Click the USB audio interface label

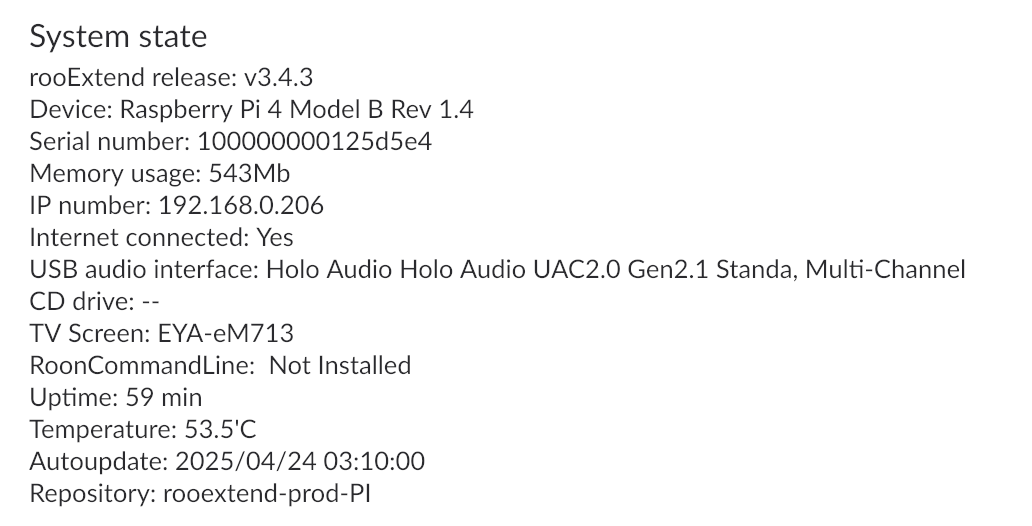pos(145,269)
